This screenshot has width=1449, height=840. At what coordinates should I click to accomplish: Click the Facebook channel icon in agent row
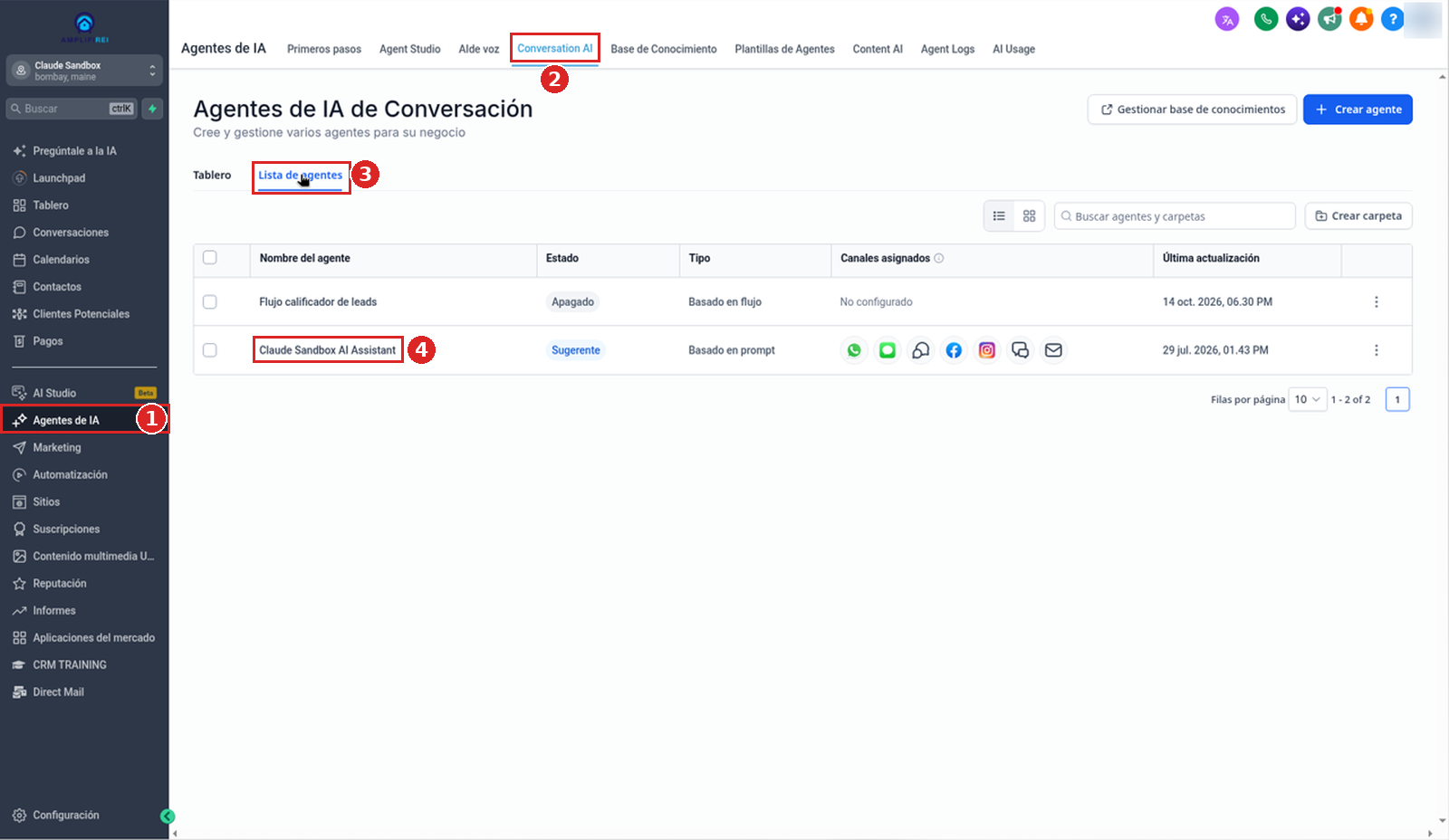(954, 350)
